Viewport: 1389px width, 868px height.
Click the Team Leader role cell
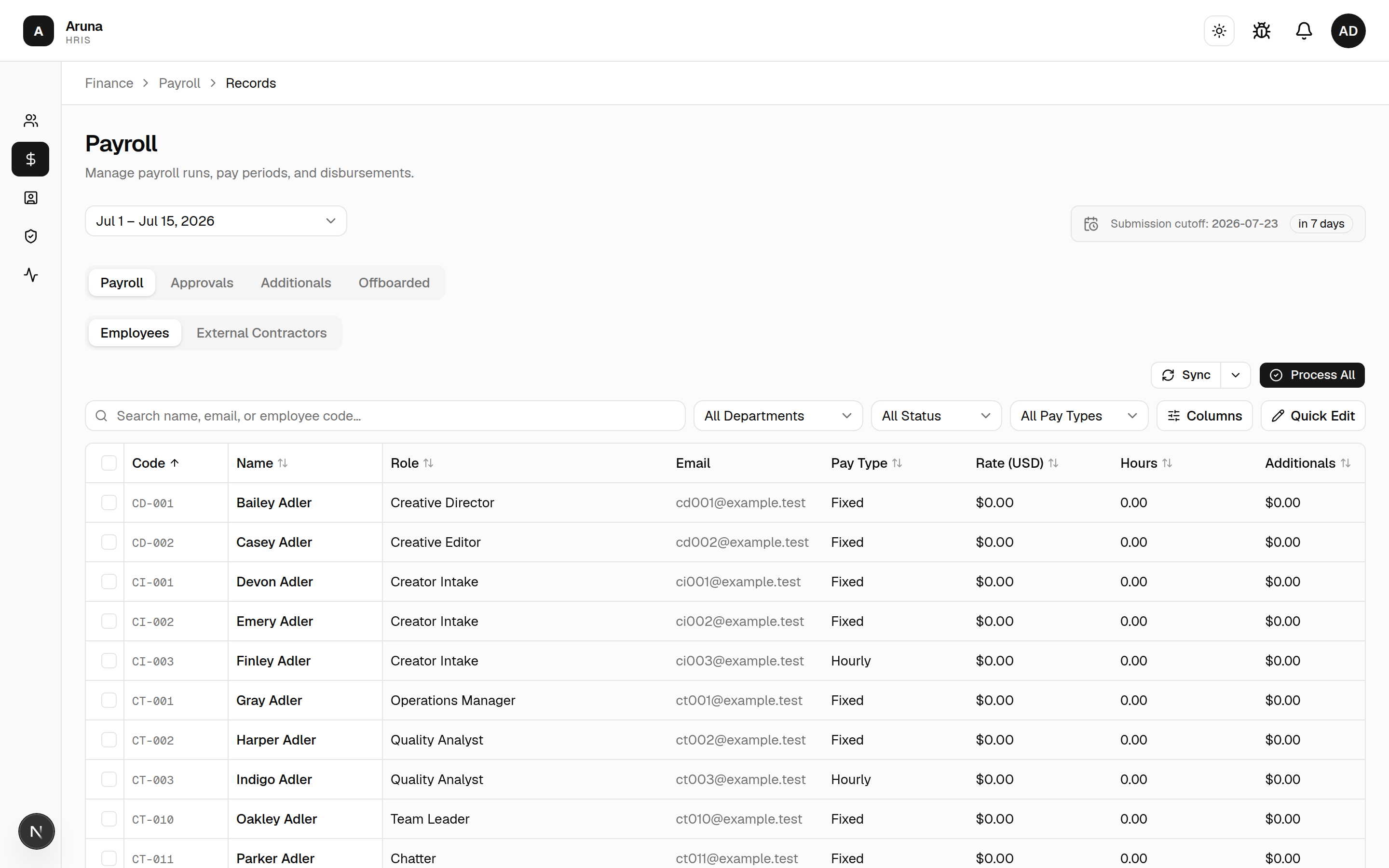click(430, 819)
